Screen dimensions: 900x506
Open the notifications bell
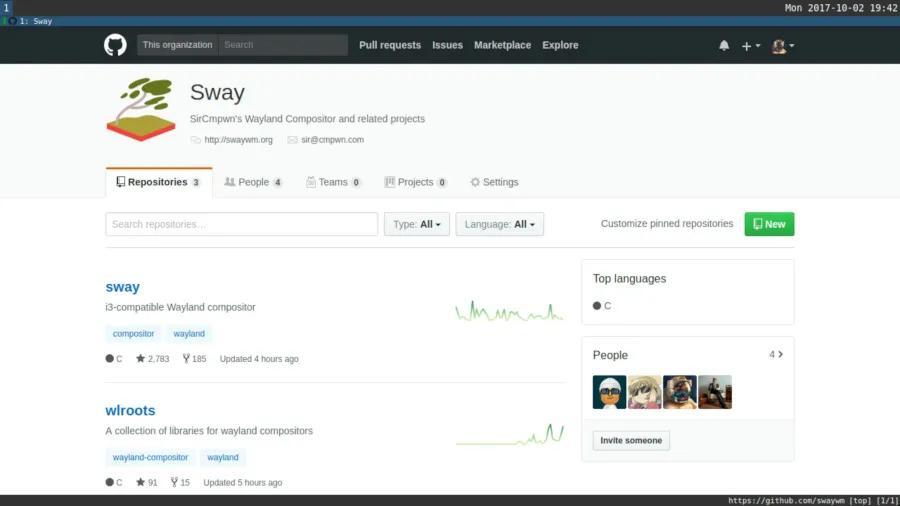(x=724, y=45)
